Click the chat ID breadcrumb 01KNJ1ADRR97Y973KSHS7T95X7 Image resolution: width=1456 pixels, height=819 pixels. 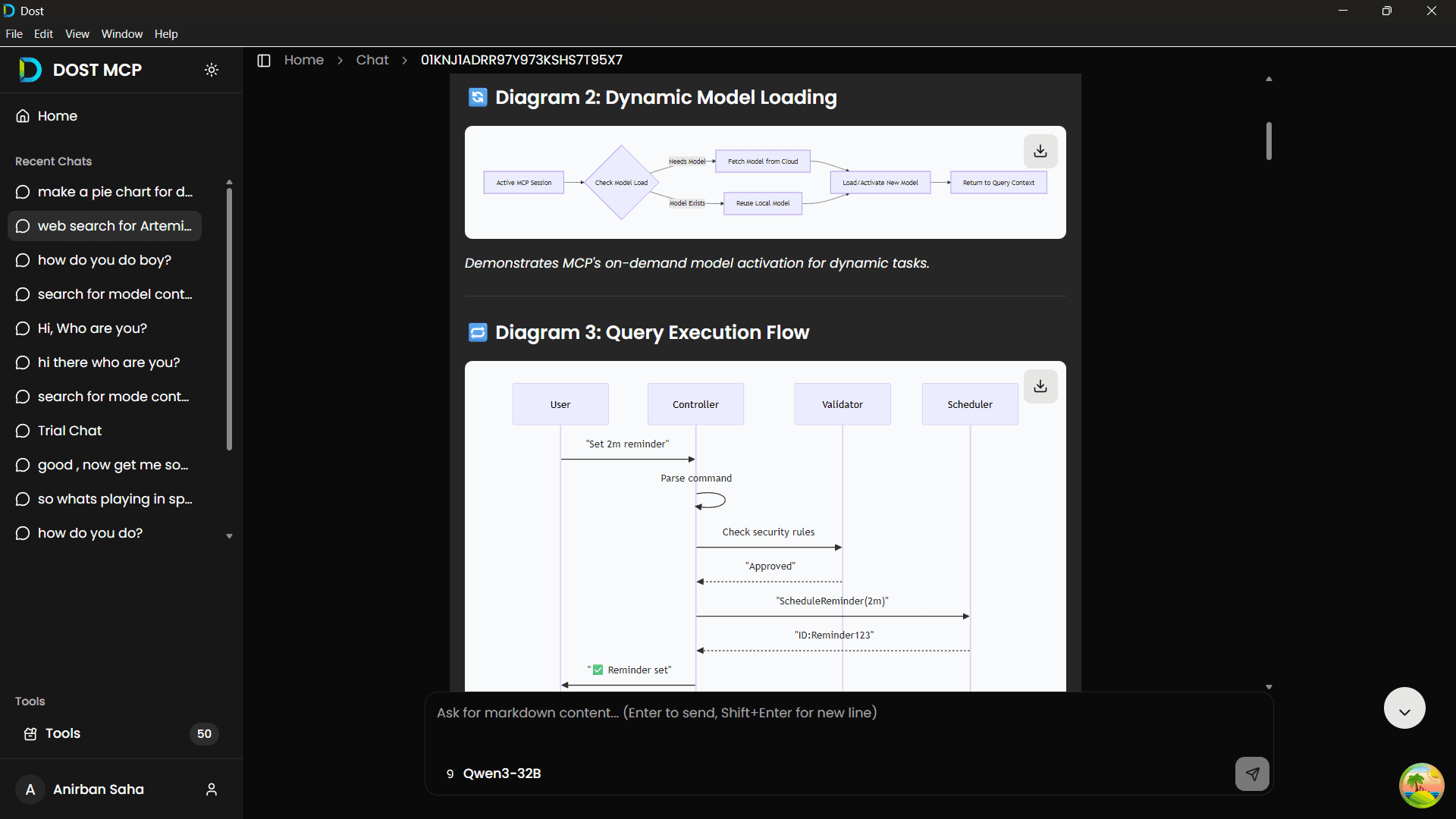click(x=522, y=60)
